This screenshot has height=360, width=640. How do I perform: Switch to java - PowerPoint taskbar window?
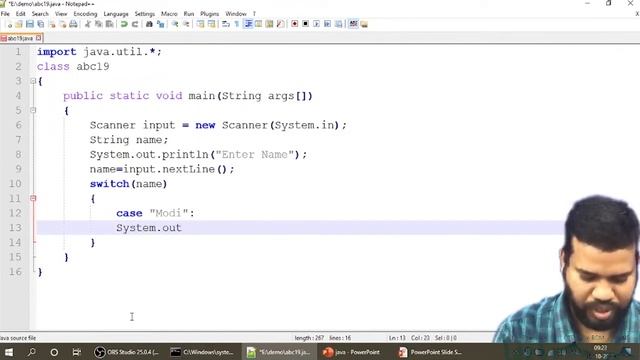coord(352,352)
